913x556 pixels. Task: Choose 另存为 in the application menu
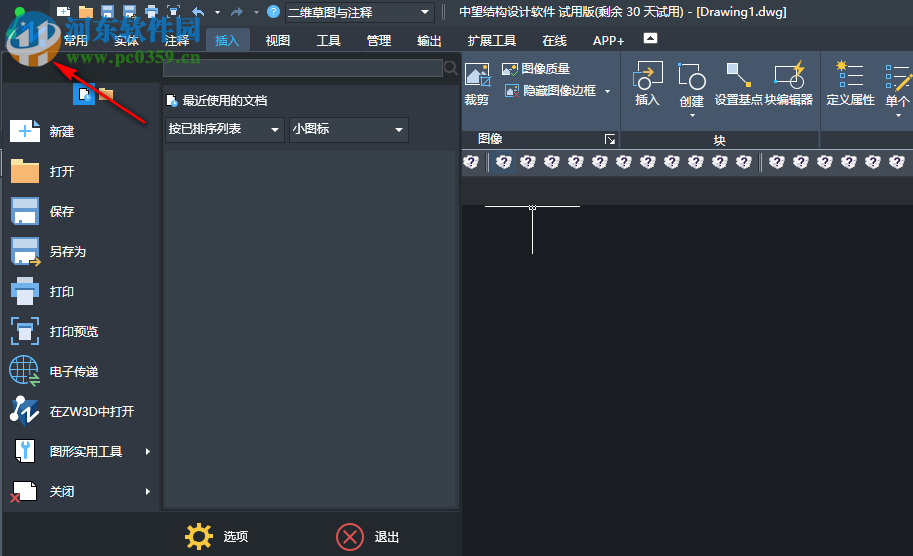pos(79,252)
